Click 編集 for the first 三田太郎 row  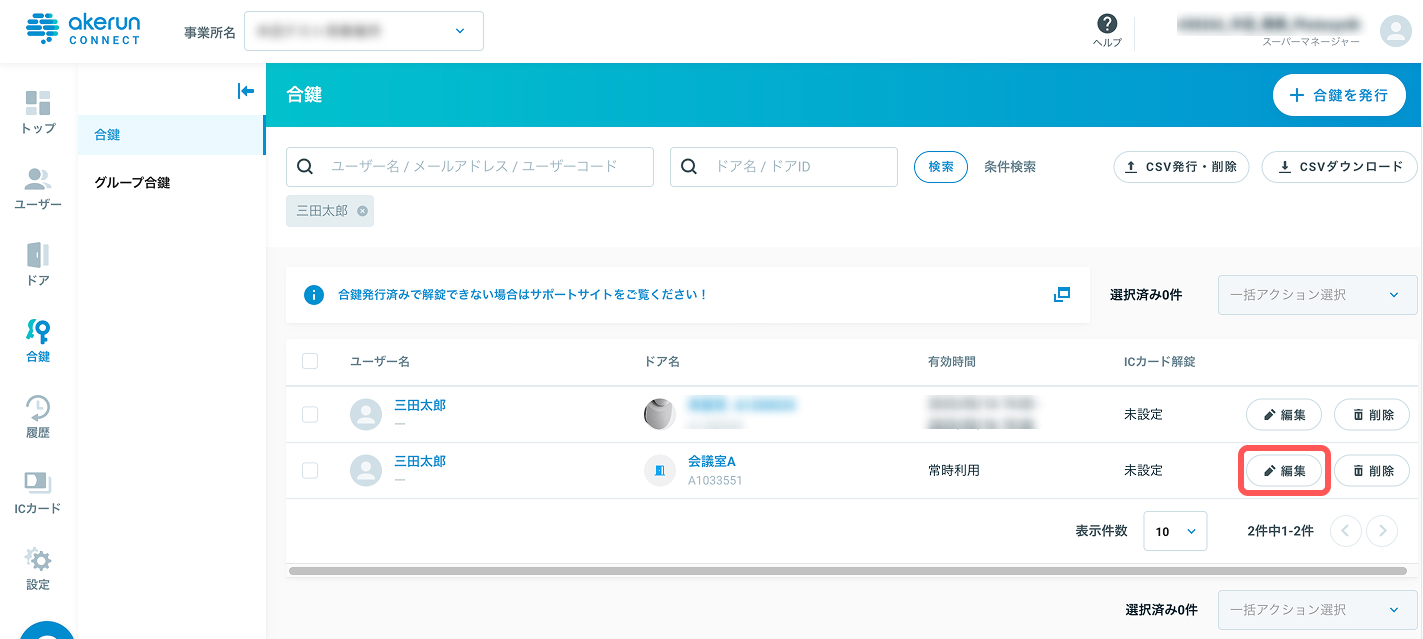coord(1284,415)
